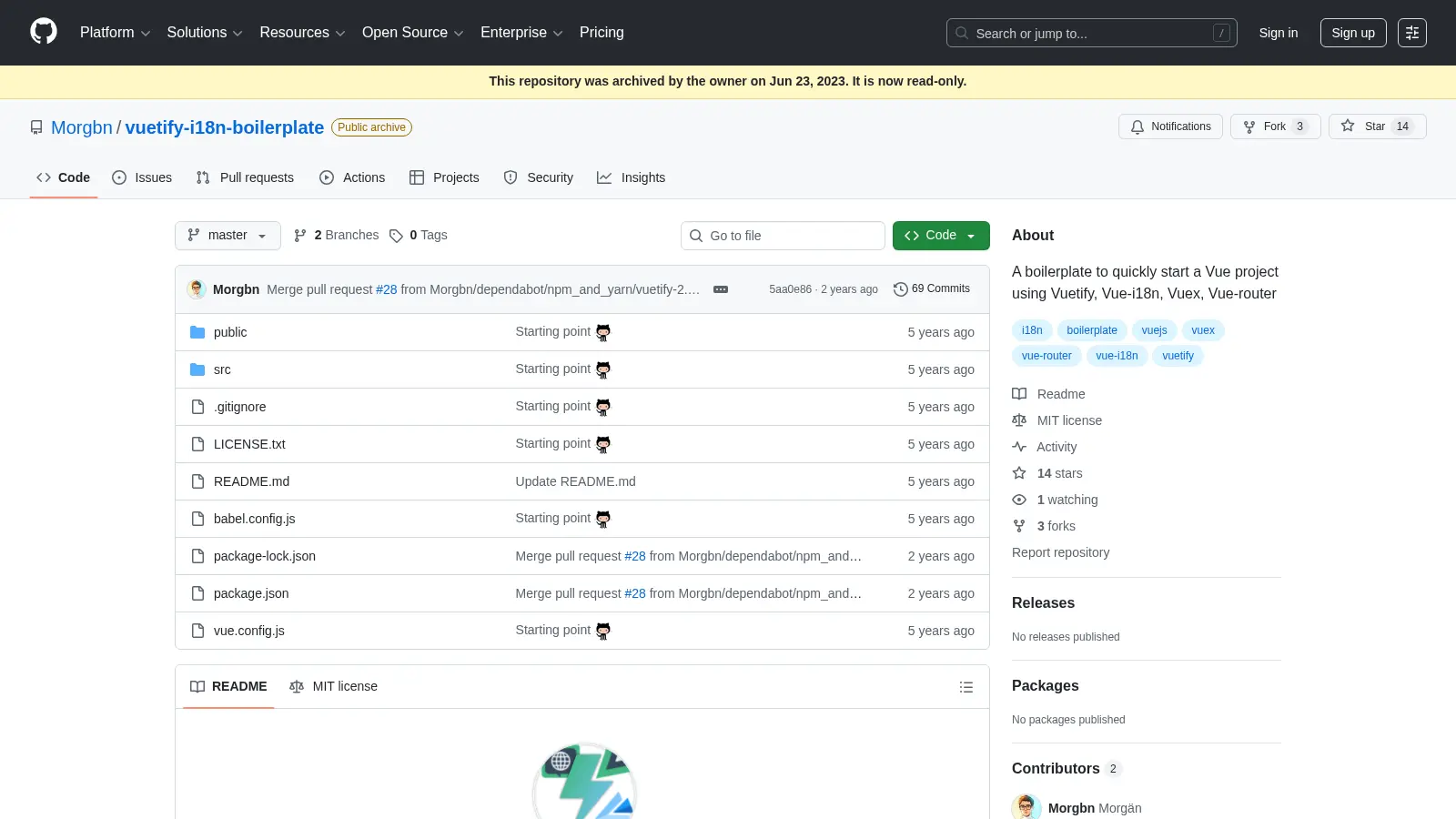Open the README outline list icon
The height and width of the screenshot is (819, 1456).
click(966, 687)
